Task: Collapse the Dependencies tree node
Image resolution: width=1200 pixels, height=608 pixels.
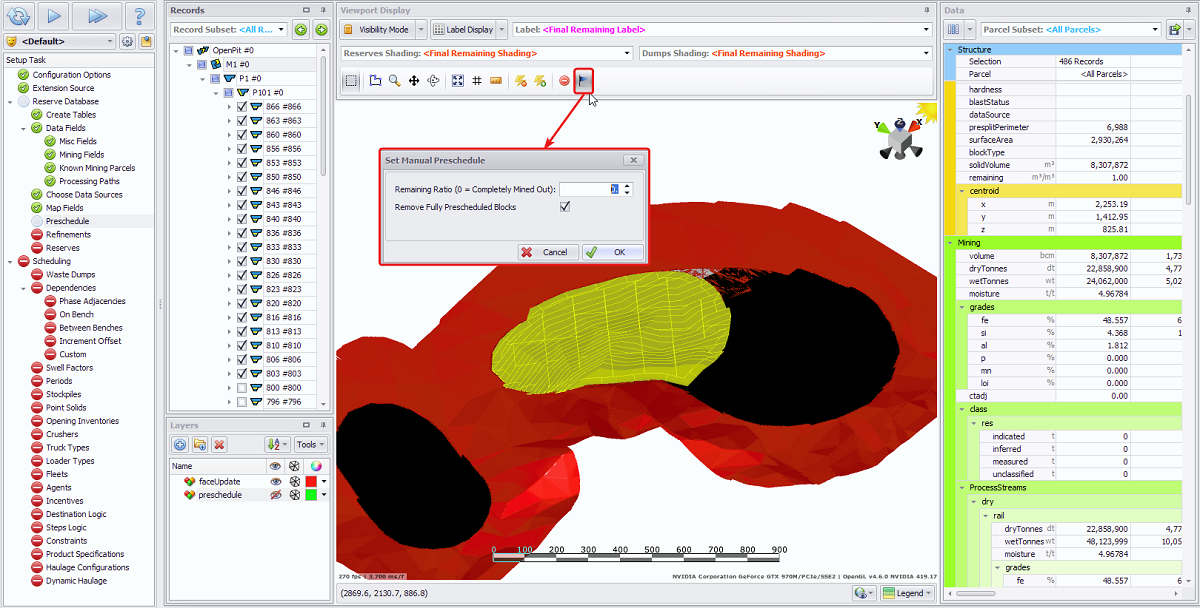Action: coord(24,288)
